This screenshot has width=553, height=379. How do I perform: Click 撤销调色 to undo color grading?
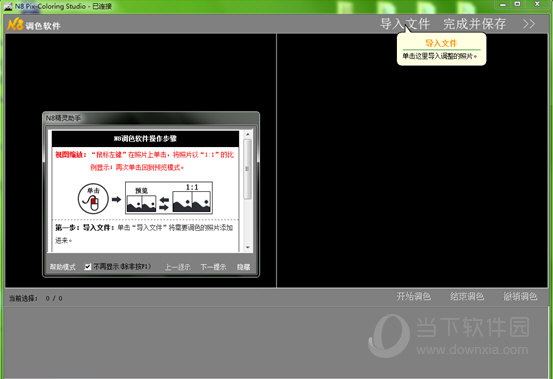[x=520, y=296]
